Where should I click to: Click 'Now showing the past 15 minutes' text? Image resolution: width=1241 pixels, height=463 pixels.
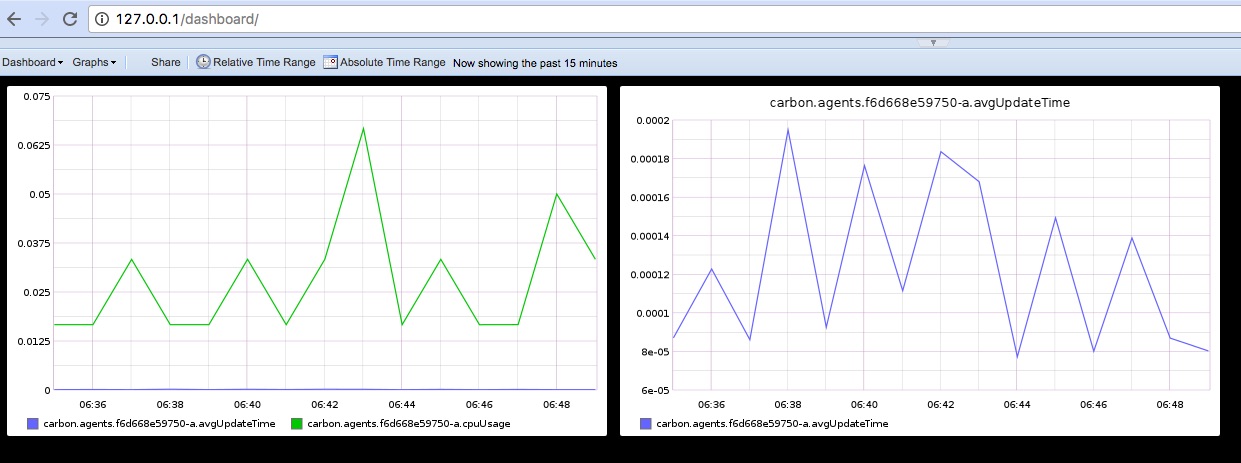coord(535,63)
